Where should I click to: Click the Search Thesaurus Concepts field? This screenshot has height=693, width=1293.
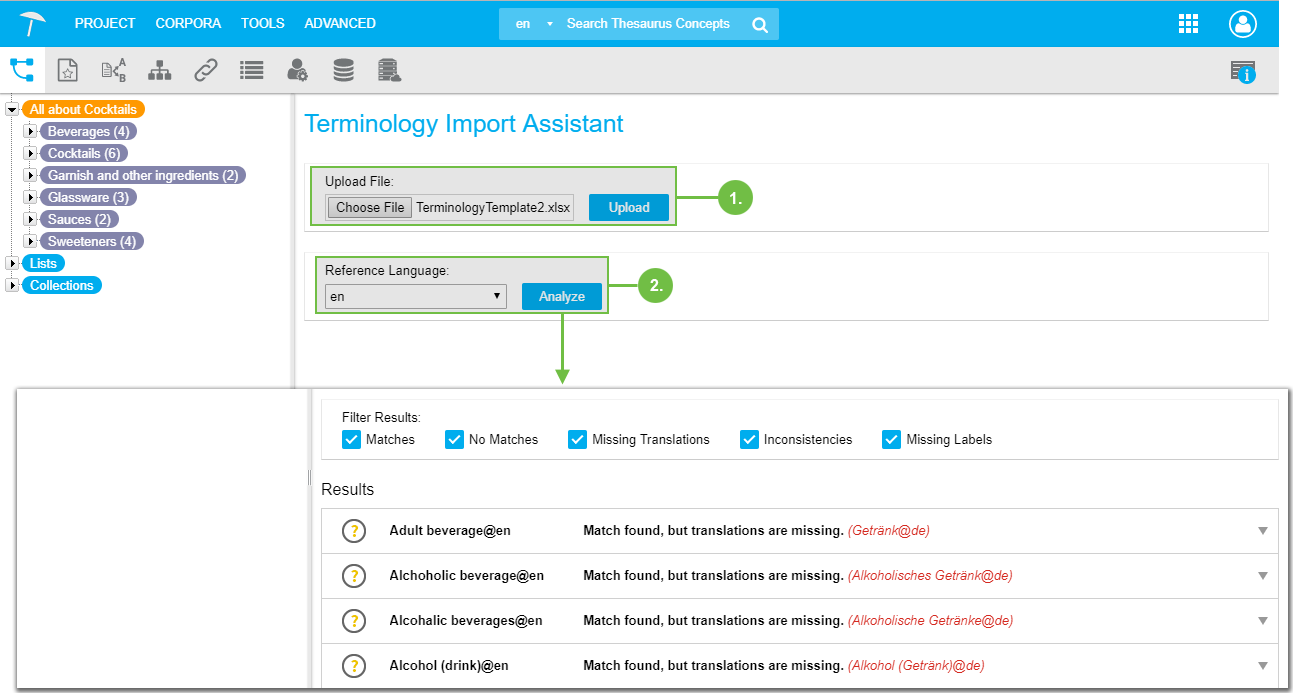[x=648, y=24]
